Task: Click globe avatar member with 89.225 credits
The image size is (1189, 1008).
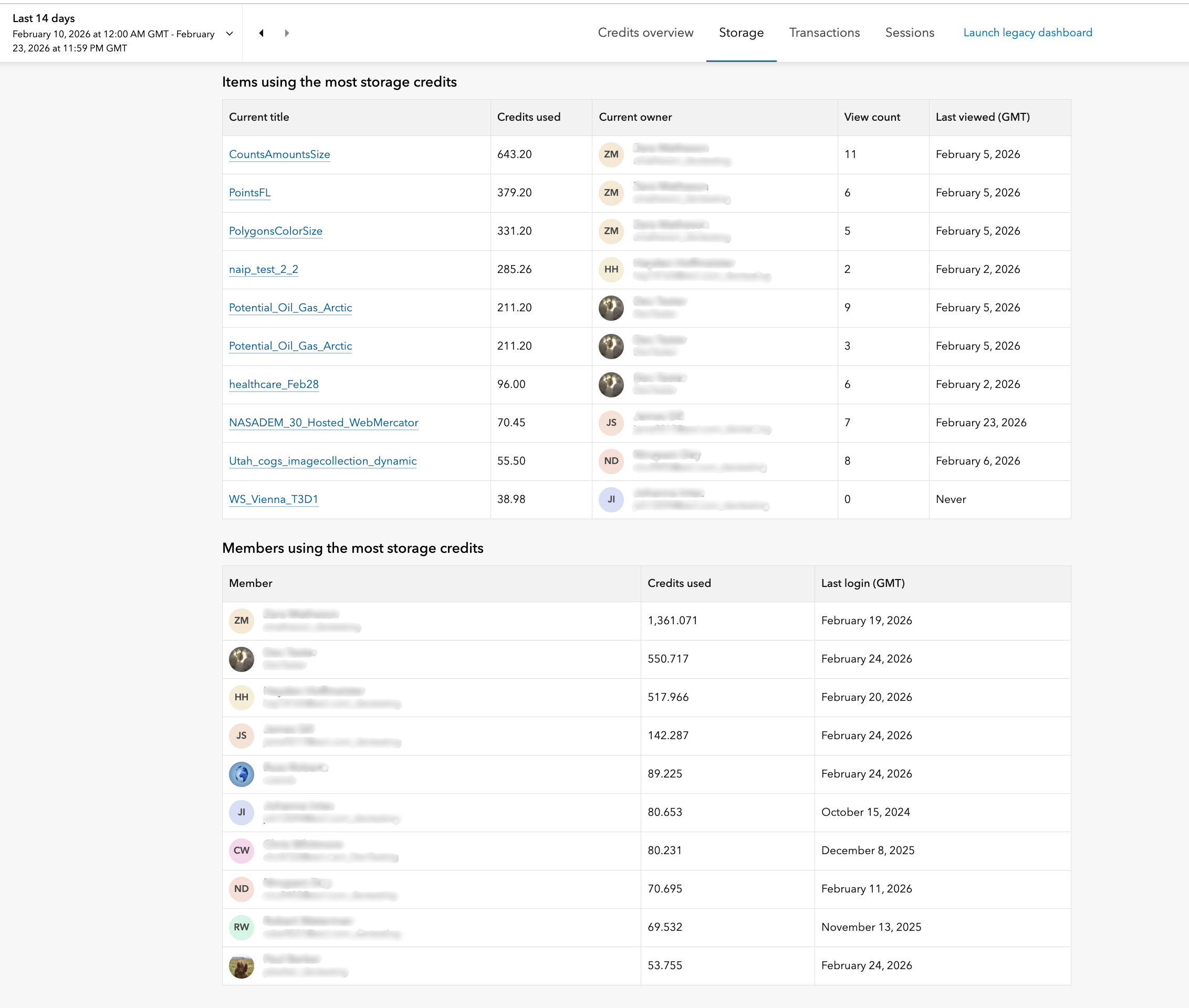Action: point(241,774)
